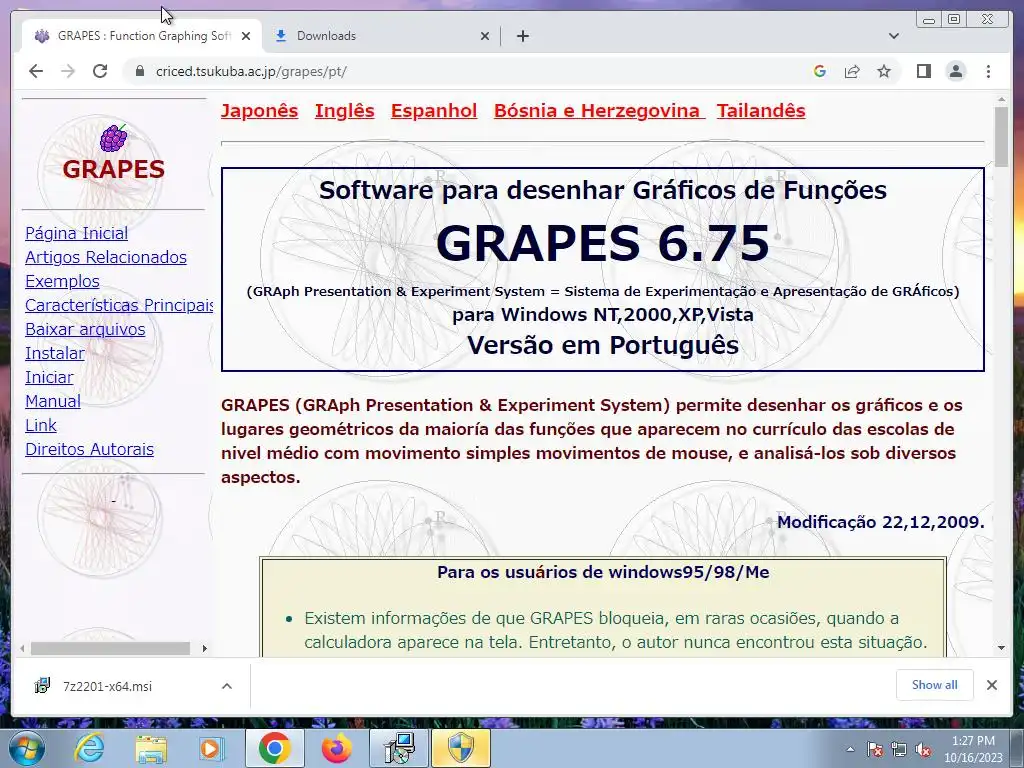Click Show all downloads
The image size is (1024, 768).
click(x=935, y=685)
